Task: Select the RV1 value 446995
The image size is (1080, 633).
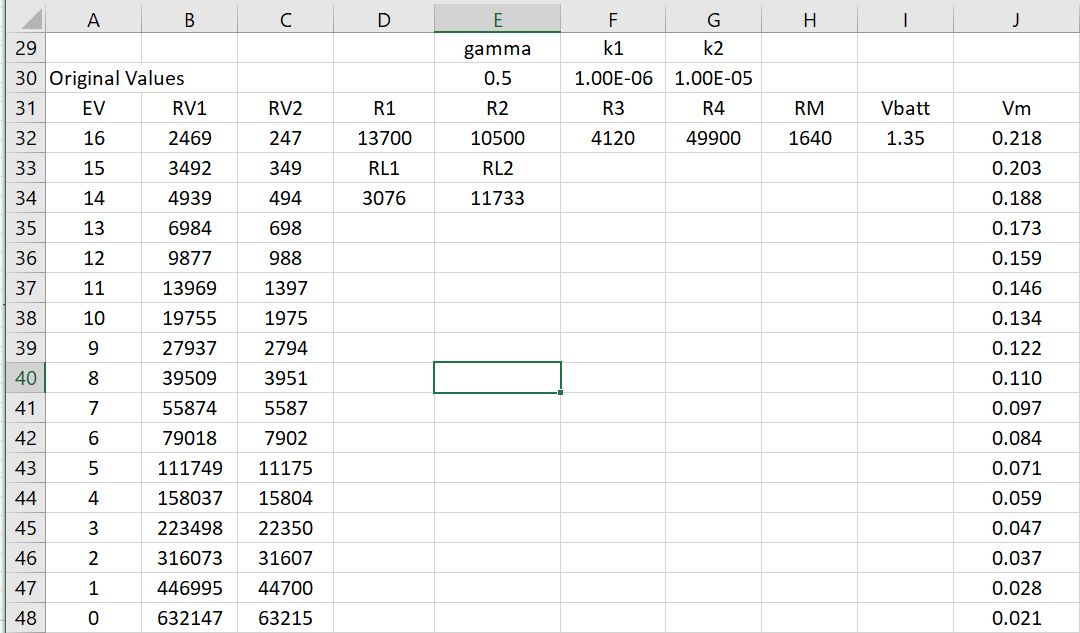Action: pyautogui.click(x=189, y=588)
